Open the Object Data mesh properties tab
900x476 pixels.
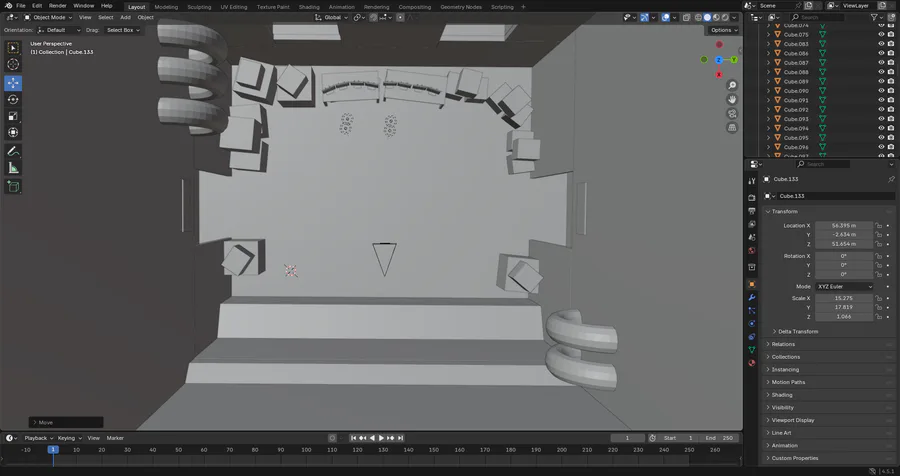click(x=752, y=350)
